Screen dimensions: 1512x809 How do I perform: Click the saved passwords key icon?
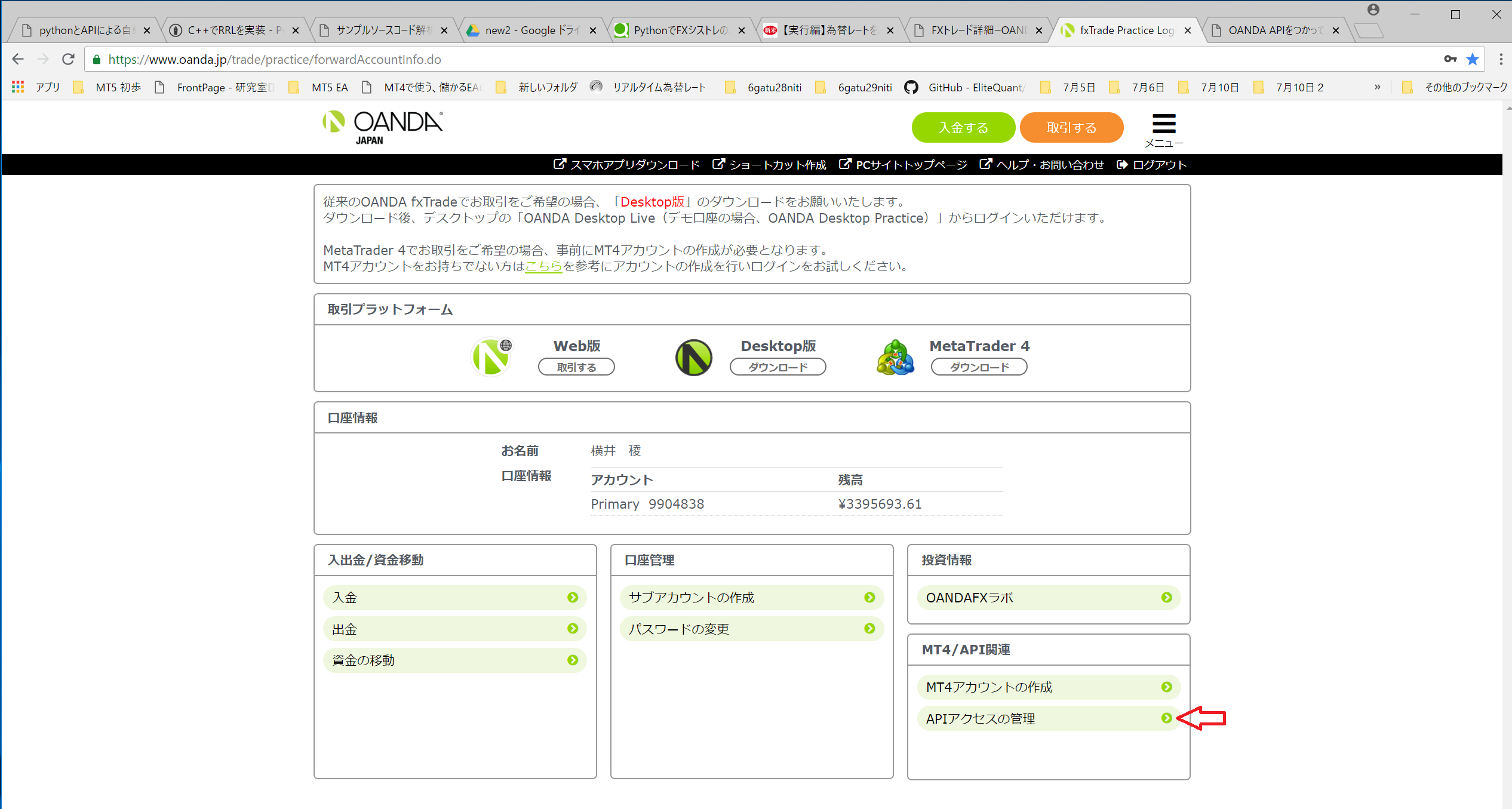click(x=1451, y=59)
